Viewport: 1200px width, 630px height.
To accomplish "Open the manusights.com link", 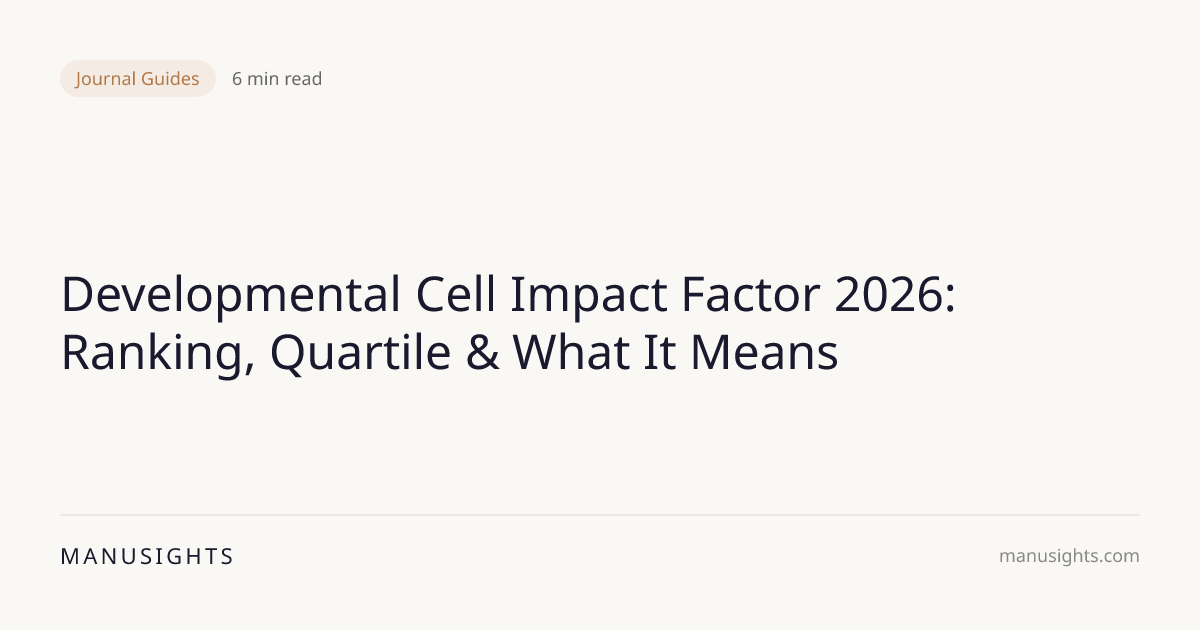I will tap(1069, 557).
